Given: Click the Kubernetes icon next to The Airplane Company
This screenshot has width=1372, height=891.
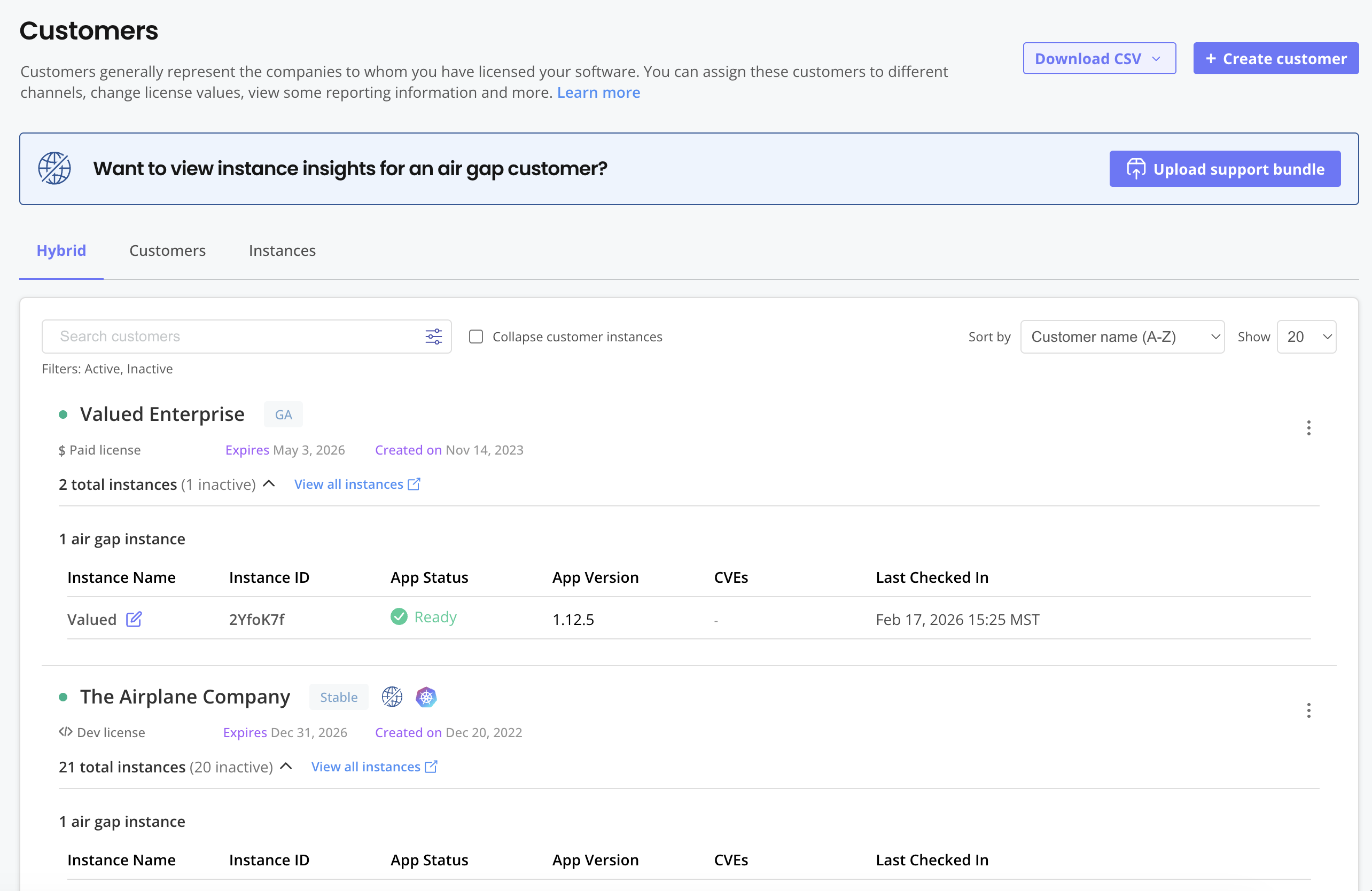Looking at the screenshot, I should click(425, 696).
